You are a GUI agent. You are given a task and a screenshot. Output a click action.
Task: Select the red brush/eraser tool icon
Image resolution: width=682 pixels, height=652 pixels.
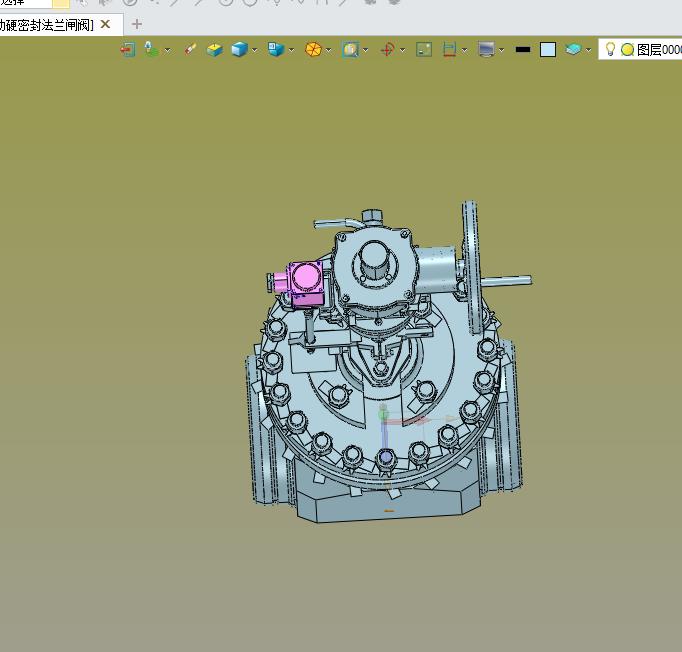(190, 50)
